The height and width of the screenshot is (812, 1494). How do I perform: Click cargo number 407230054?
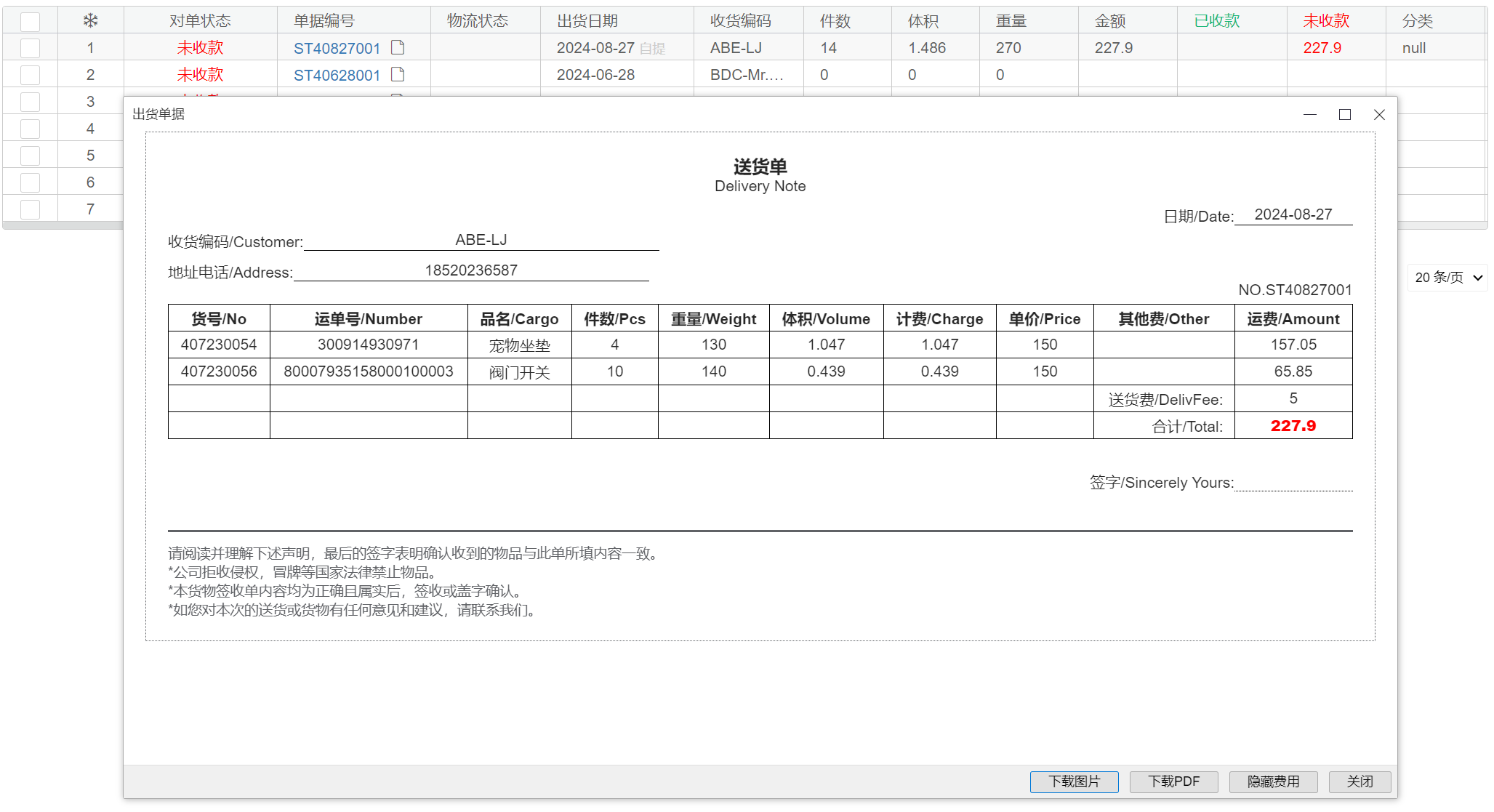pos(219,345)
